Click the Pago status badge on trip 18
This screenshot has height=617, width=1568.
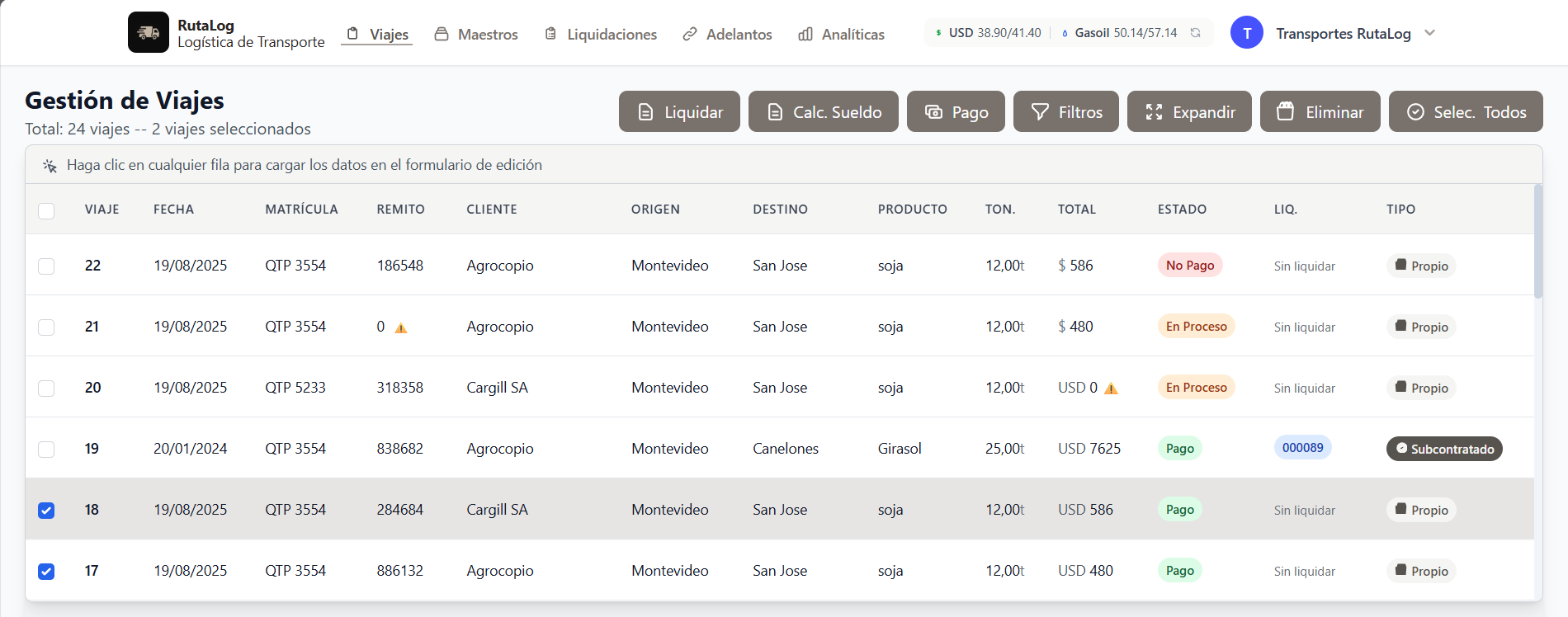(x=1180, y=509)
